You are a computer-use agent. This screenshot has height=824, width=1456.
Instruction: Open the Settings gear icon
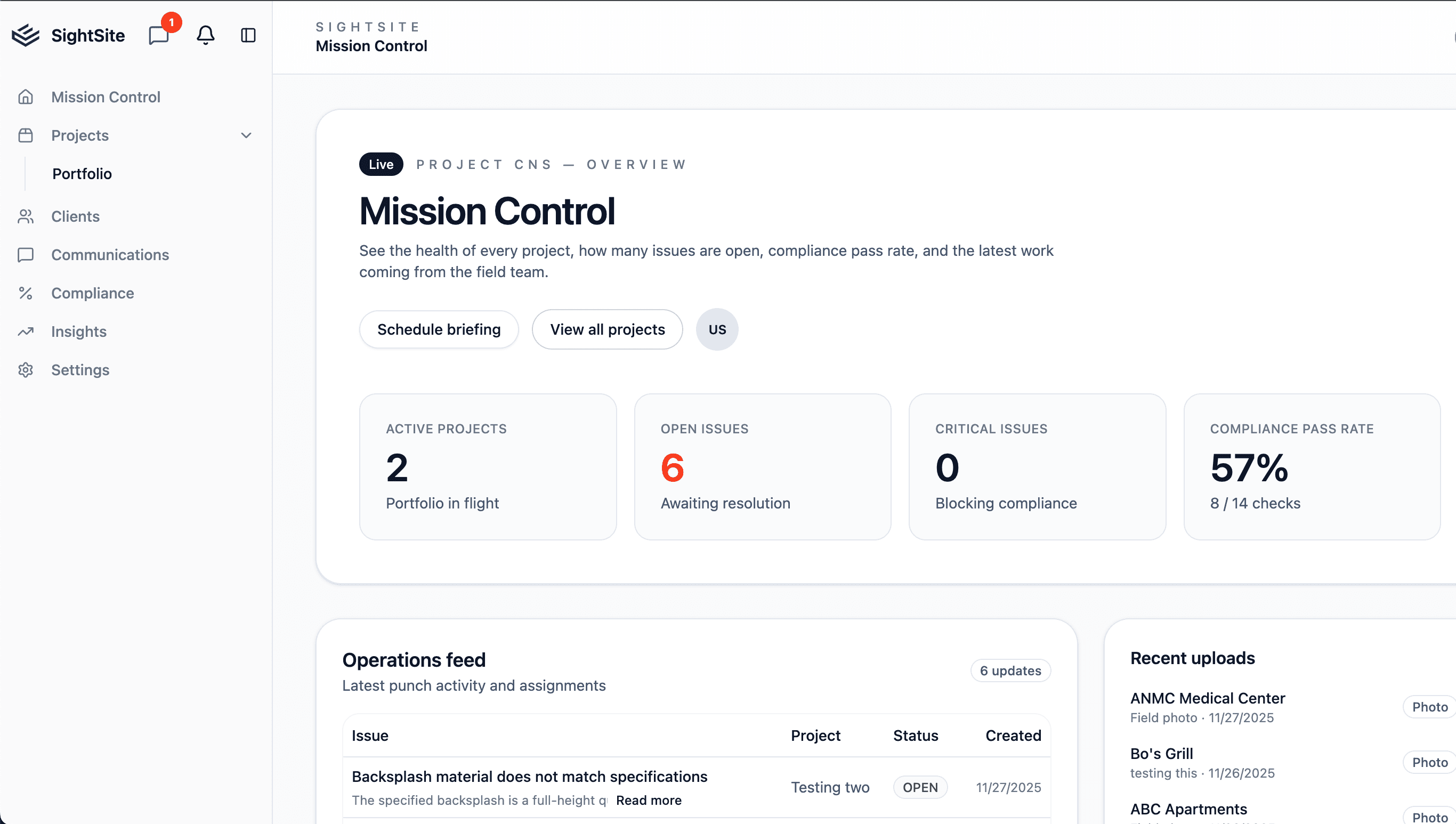tap(26, 370)
